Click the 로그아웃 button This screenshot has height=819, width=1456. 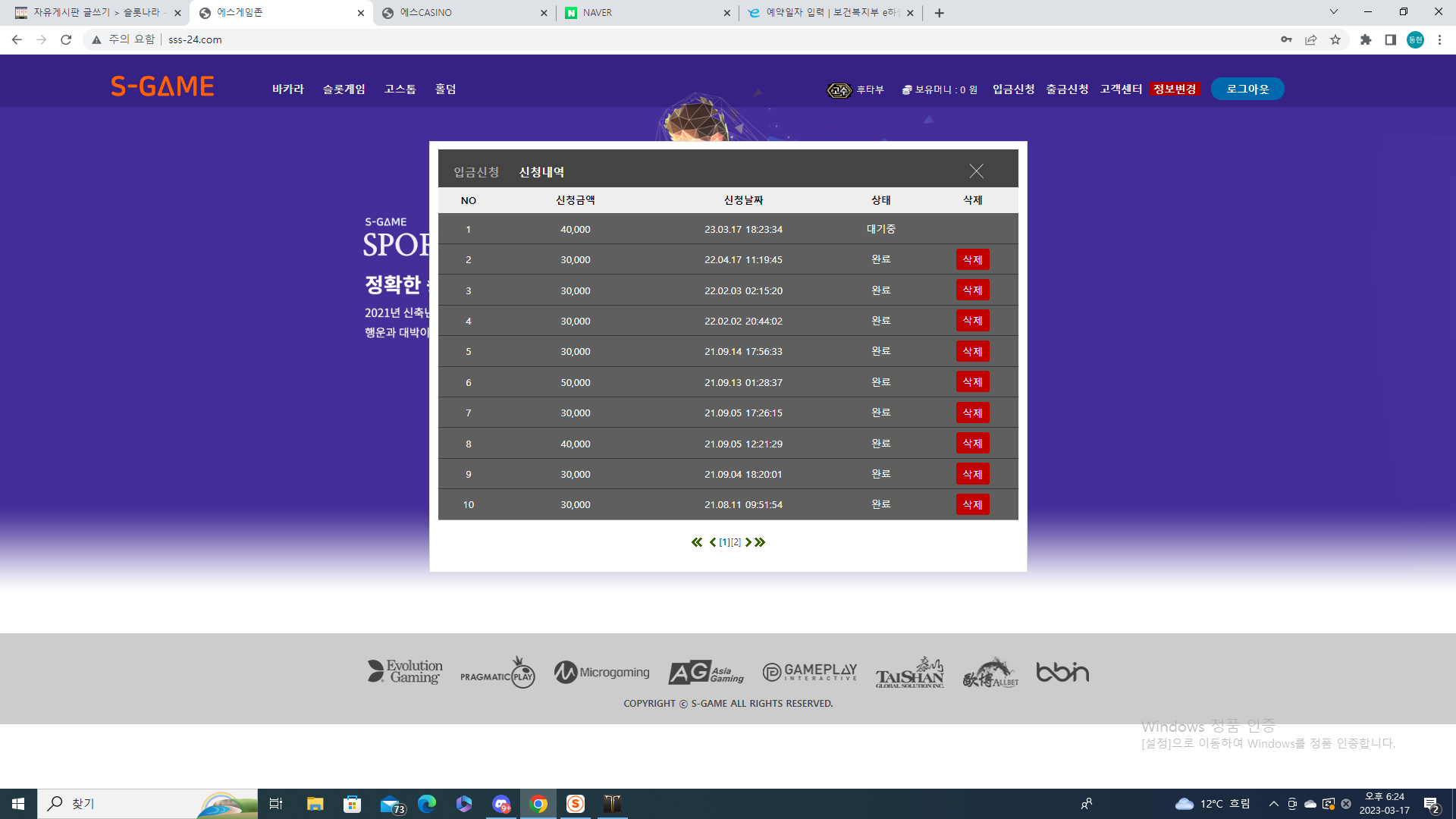pos(1247,89)
